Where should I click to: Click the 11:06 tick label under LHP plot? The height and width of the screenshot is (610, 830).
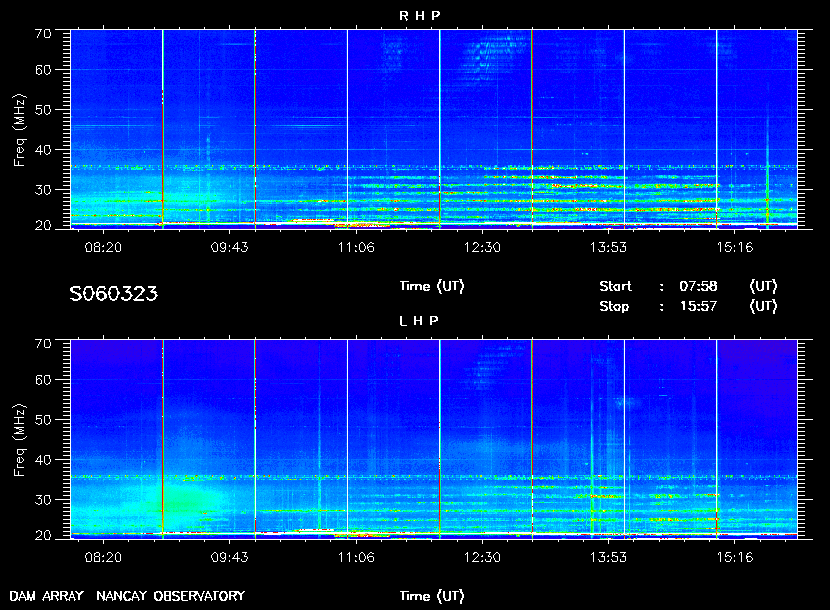click(x=356, y=557)
